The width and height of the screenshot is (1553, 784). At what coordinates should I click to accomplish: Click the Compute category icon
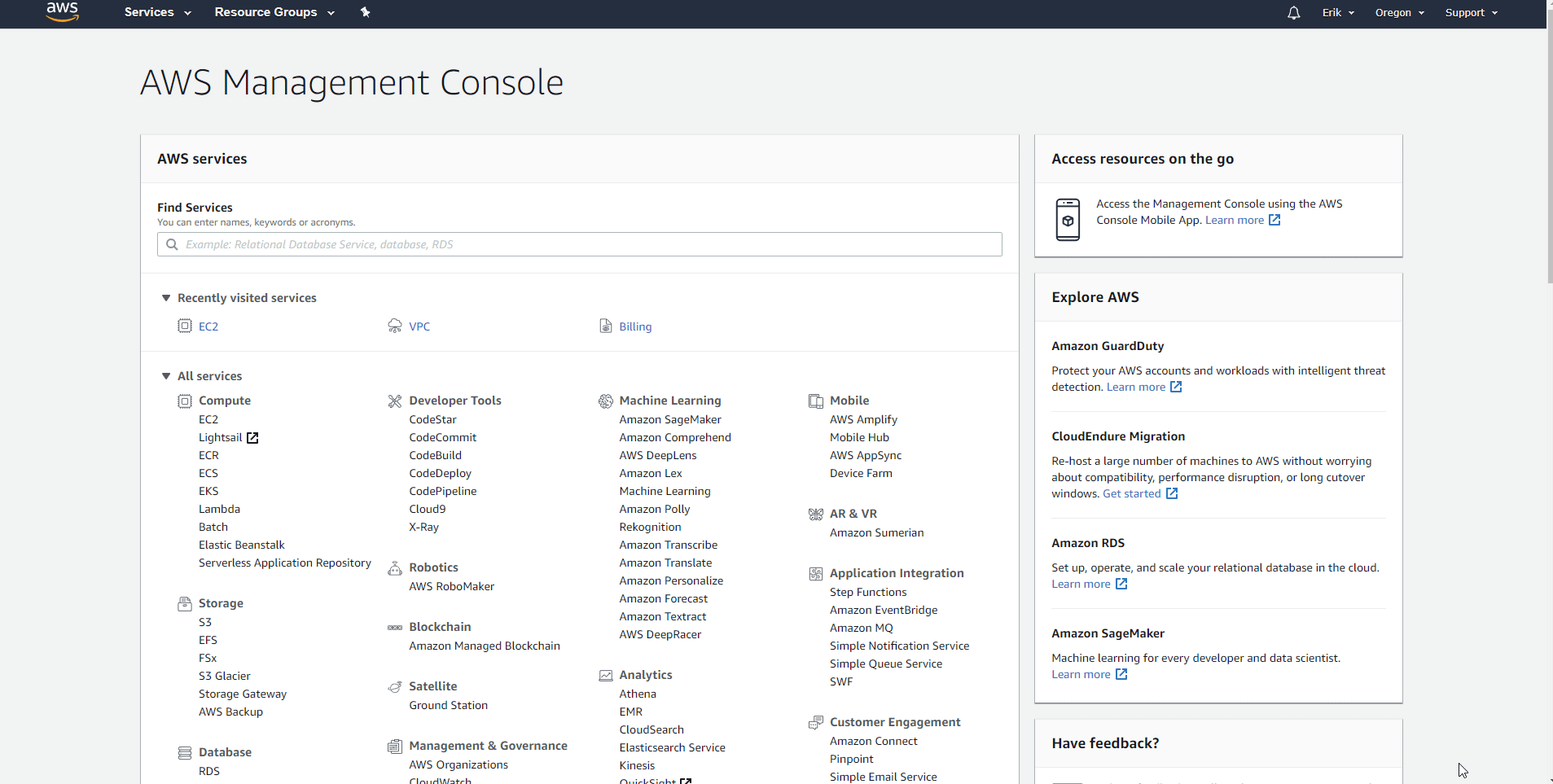(x=185, y=401)
